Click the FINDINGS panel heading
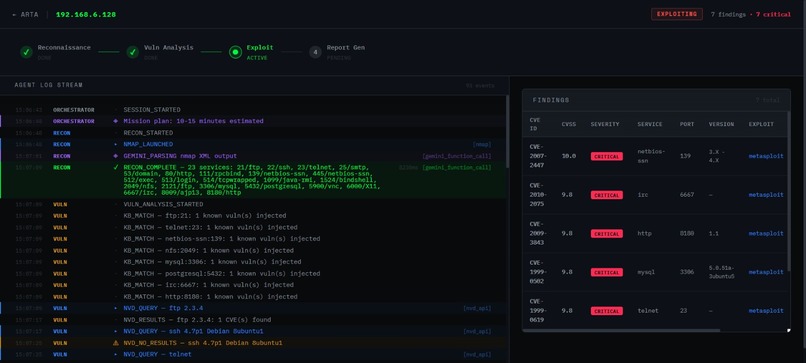This screenshot has height=363, width=806. 551,100
